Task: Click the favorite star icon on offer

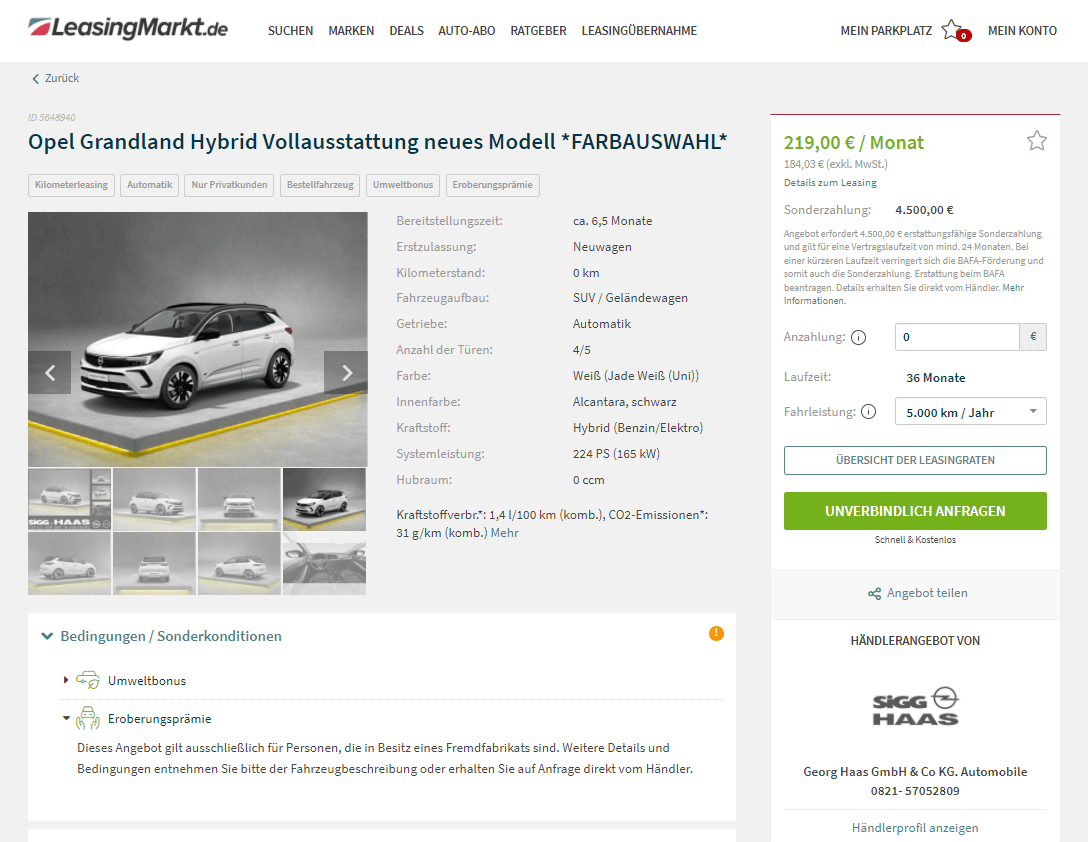Action: [1037, 141]
